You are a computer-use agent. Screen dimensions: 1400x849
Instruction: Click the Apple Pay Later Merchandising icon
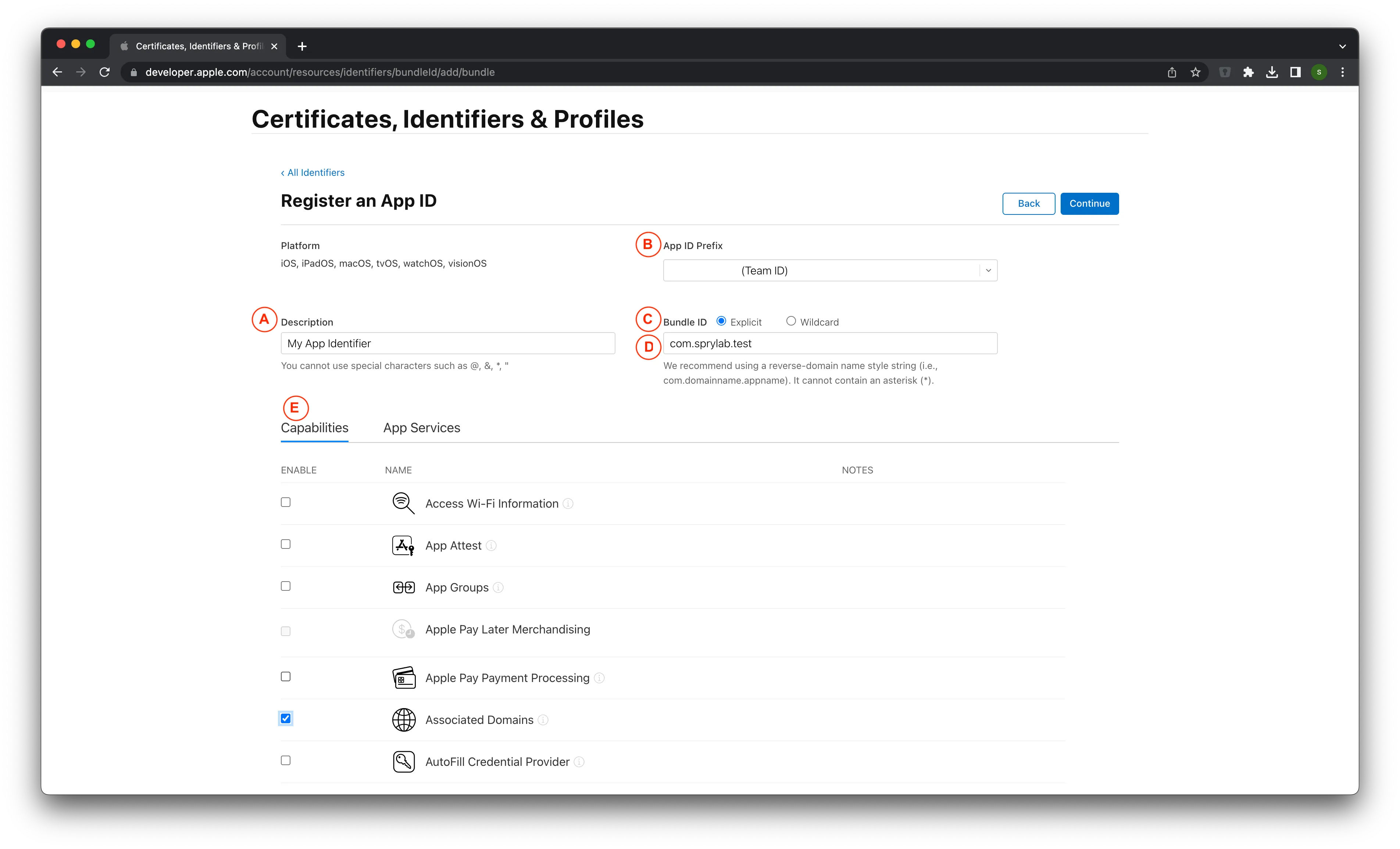pos(403,629)
